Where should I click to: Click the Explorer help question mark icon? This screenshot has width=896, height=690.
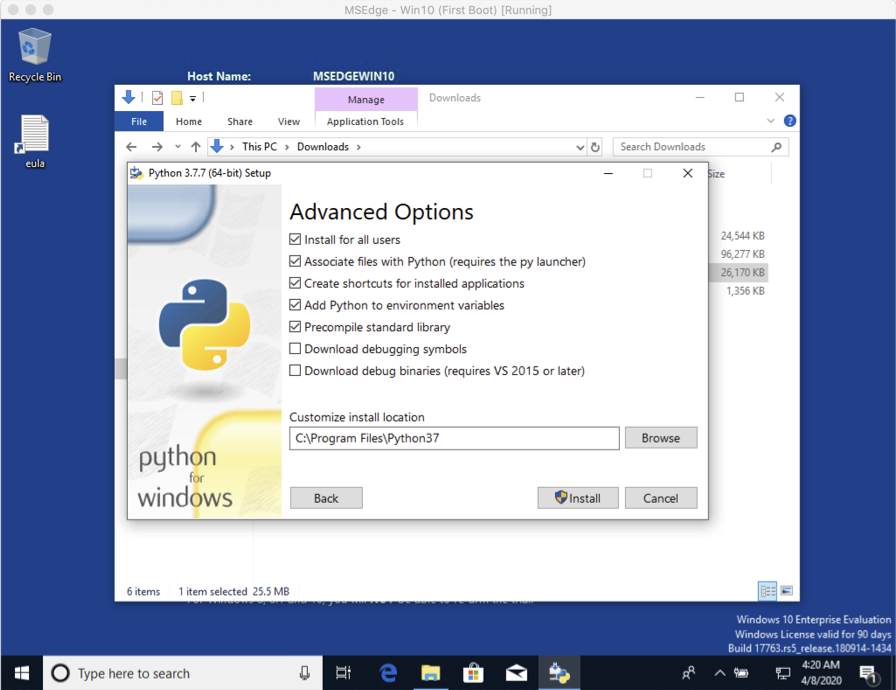pos(789,121)
